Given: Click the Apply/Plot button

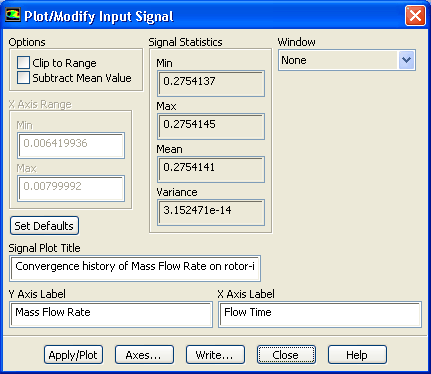Looking at the screenshot, I should 73,355.
